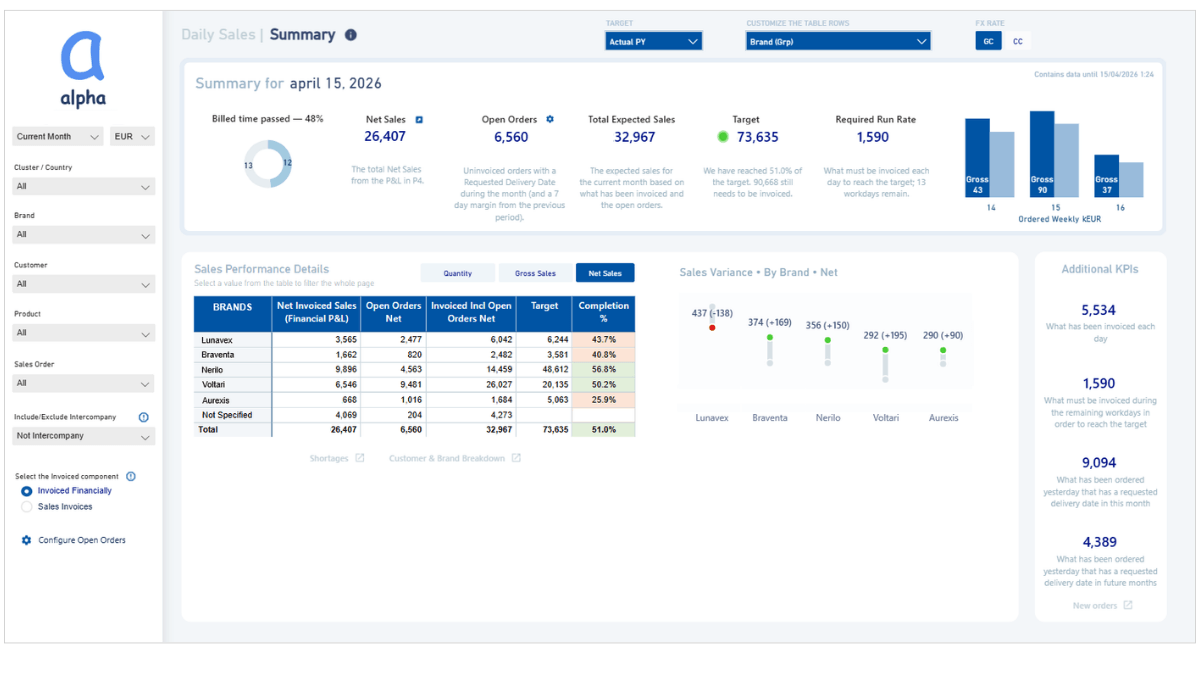This screenshot has height=700, width=1200.
Task: Open the Target dropdown showing Actual PY
Action: [652, 40]
